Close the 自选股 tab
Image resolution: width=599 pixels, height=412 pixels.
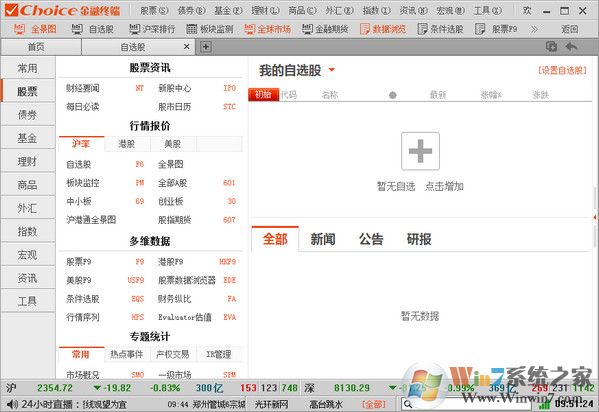click(x=186, y=47)
